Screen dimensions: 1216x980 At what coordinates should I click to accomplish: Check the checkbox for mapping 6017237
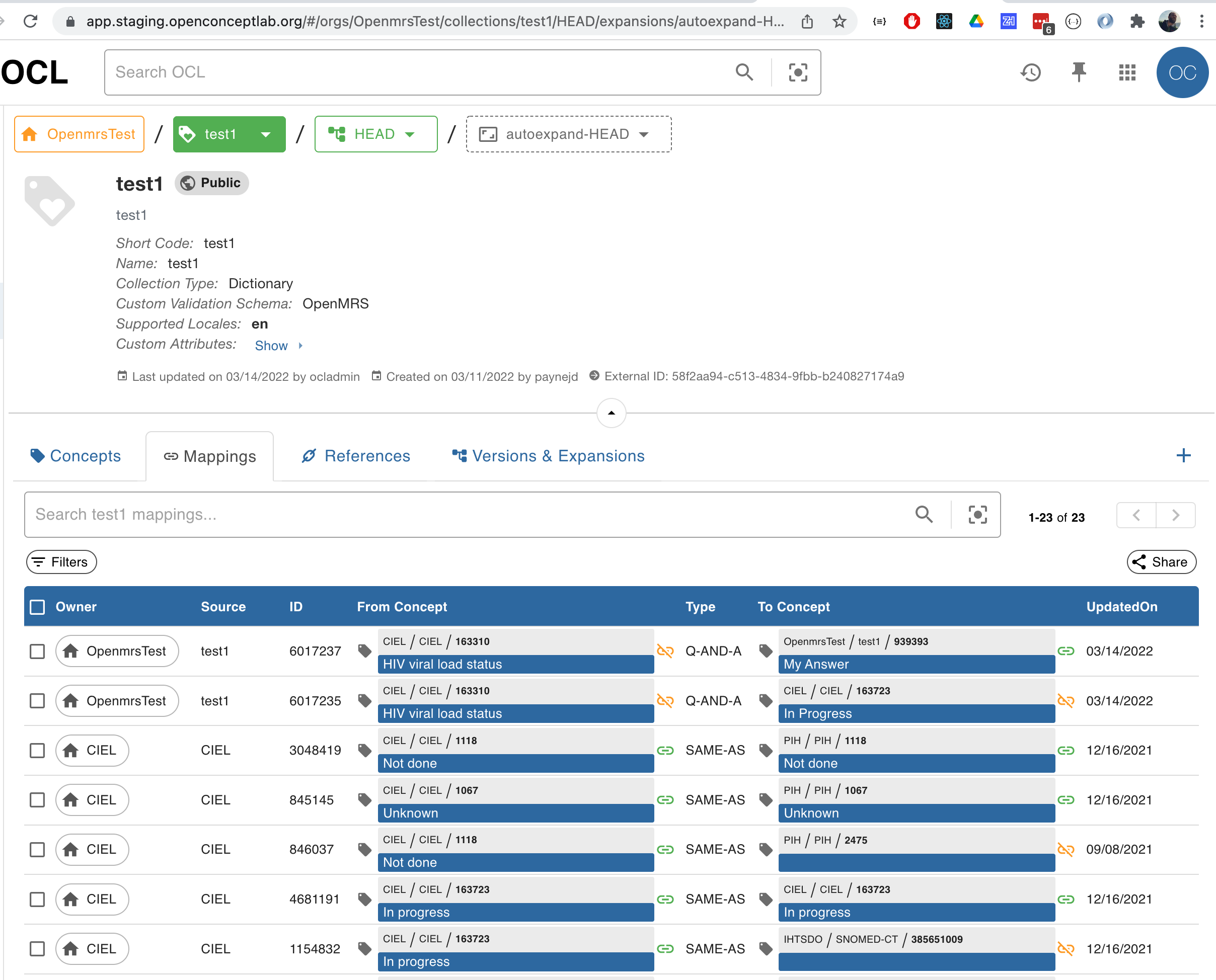coord(37,651)
